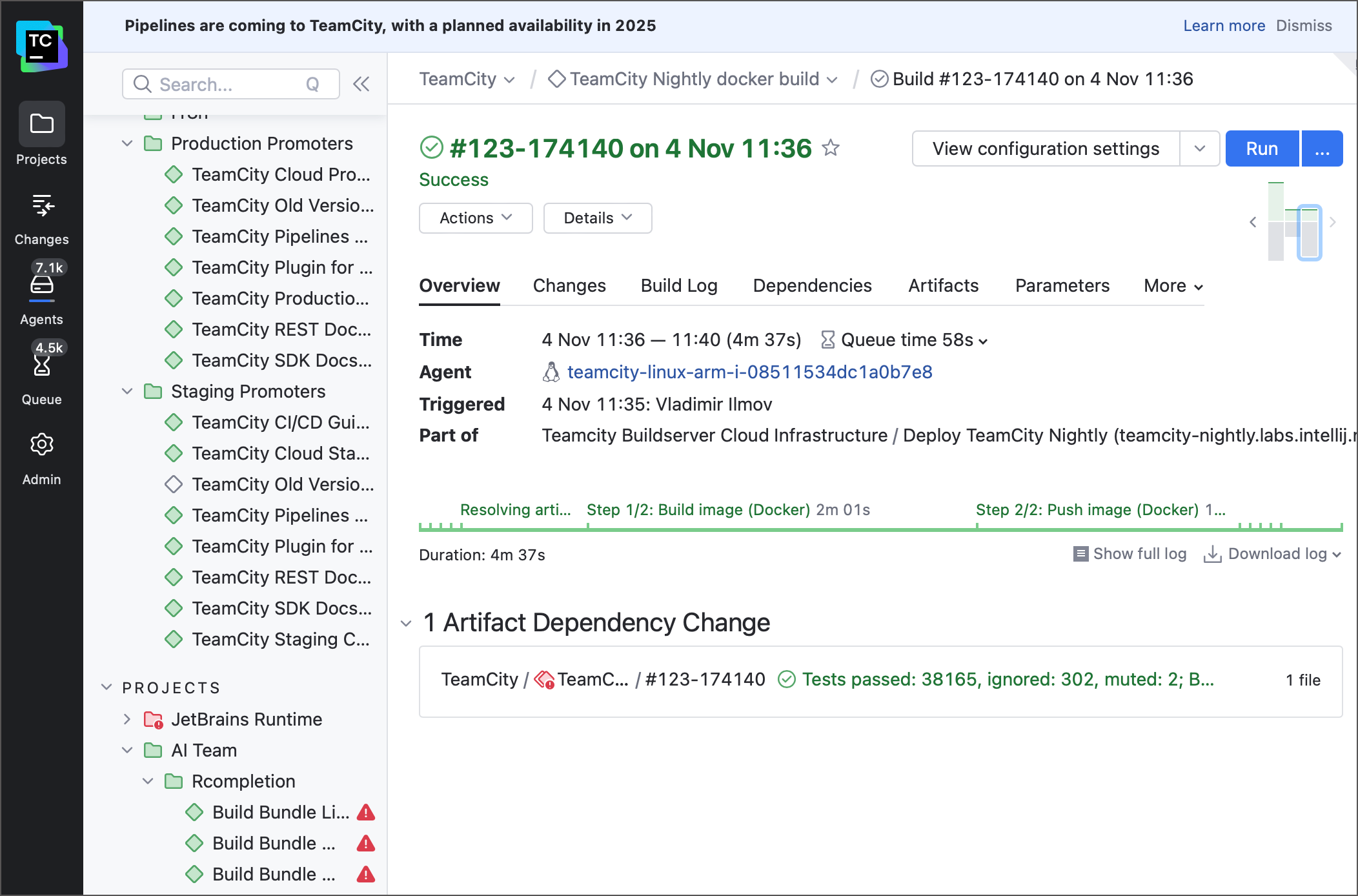The height and width of the screenshot is (896, 1358).
Task: Open the Agents sidebar icon
Action: [x=42, y=285]
